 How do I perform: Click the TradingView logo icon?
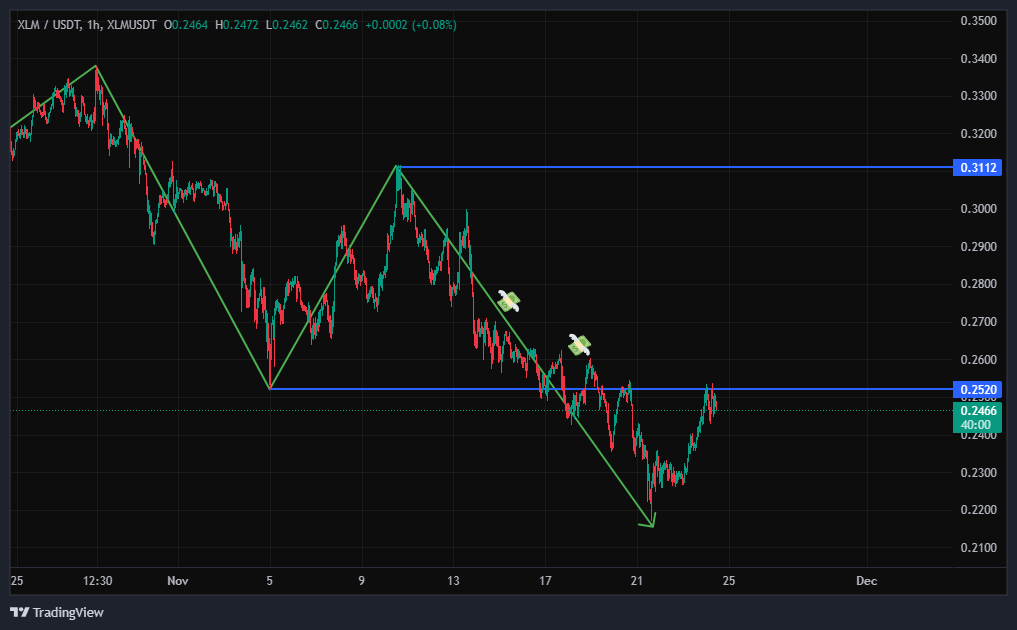point(20,612)
